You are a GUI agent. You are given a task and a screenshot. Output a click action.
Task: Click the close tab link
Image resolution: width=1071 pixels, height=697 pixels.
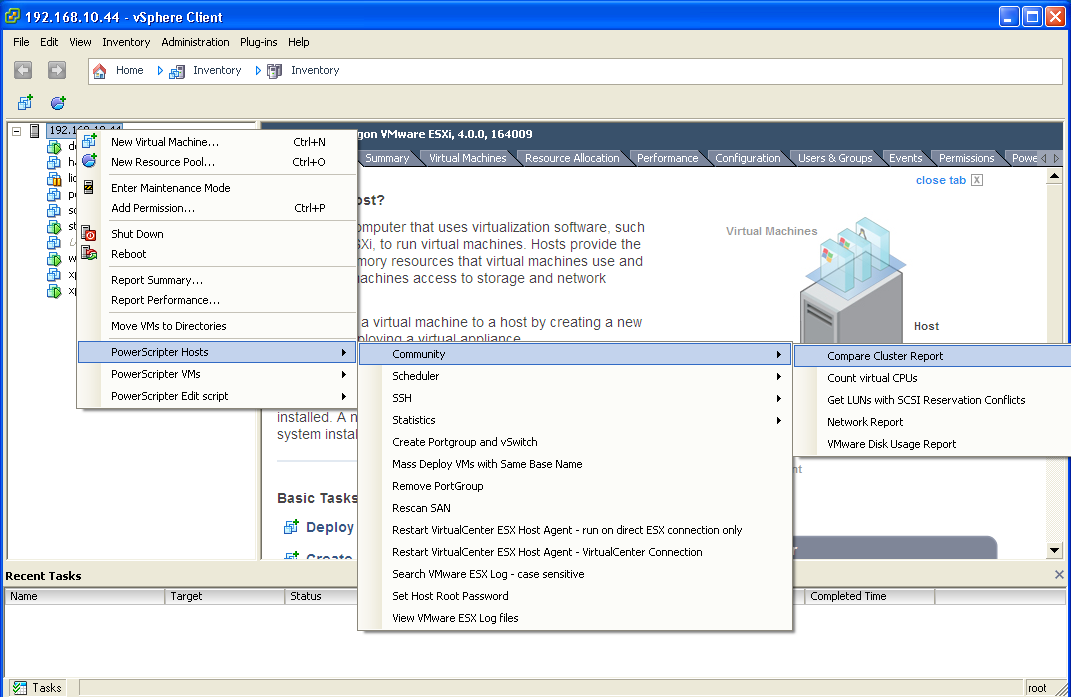pyautogui.click(x=941, y=180)
